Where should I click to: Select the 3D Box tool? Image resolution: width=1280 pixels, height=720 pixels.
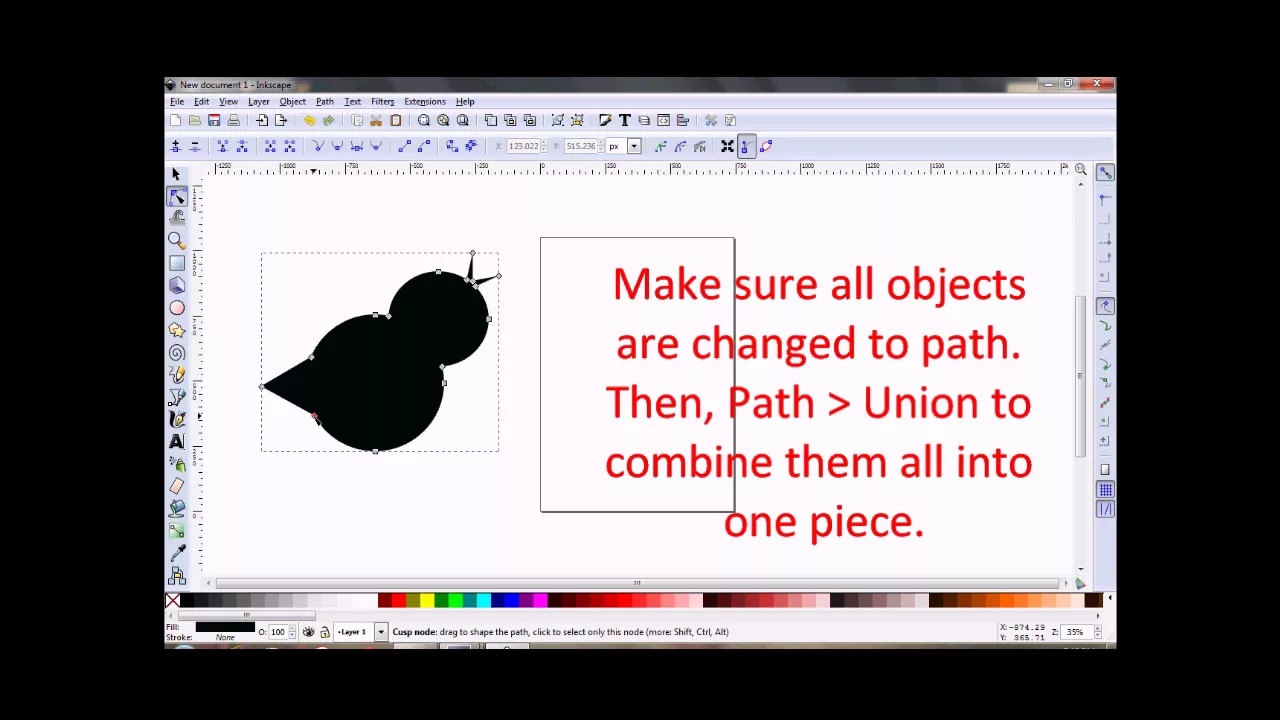pos(177,285)
